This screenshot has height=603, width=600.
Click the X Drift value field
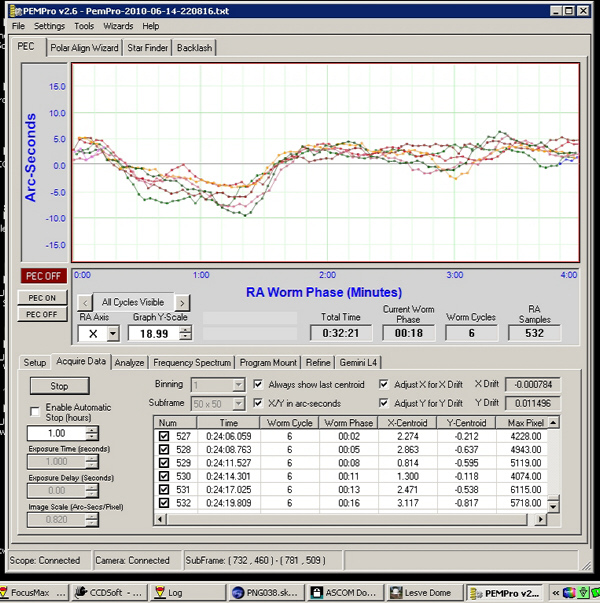tap(533, 384)
